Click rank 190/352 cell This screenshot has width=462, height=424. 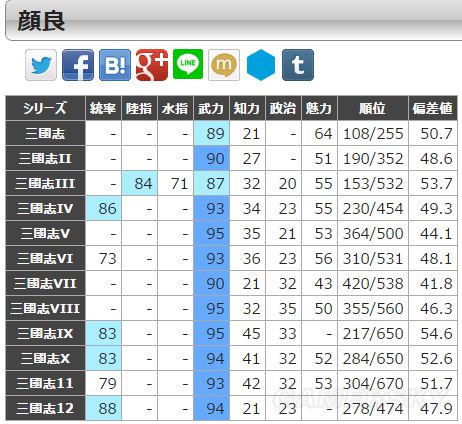coord(373,158)
